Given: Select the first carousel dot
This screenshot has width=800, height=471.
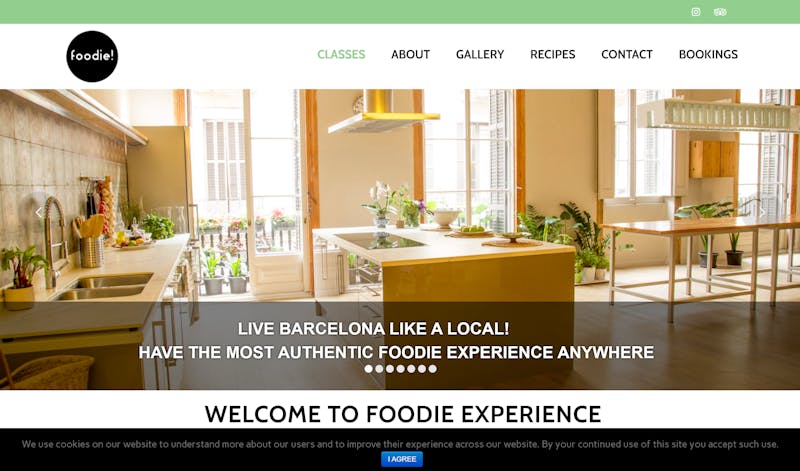Looking at the screenshot, I should [x=368, y=369].
